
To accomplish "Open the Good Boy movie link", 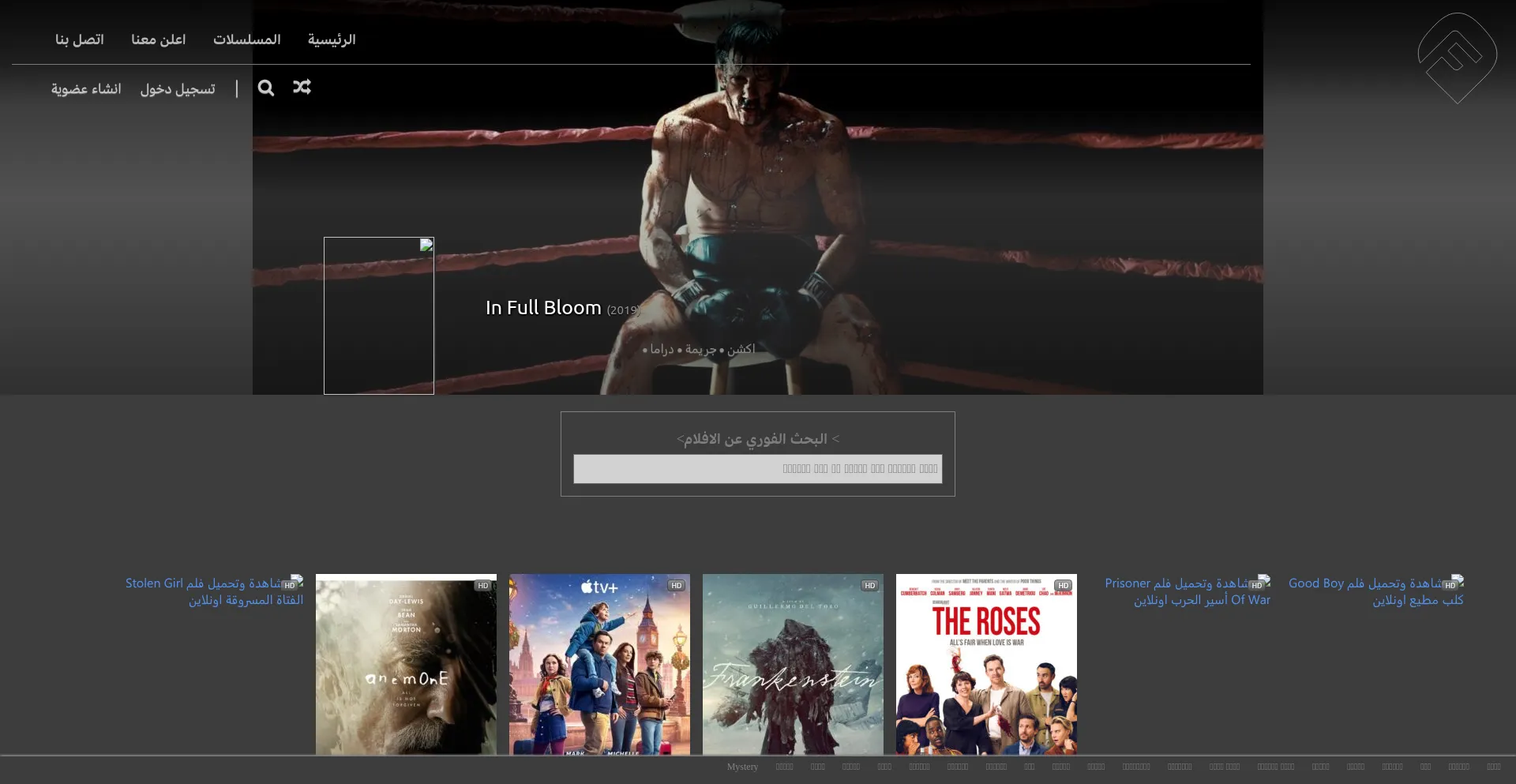I will click(1375, 591).
